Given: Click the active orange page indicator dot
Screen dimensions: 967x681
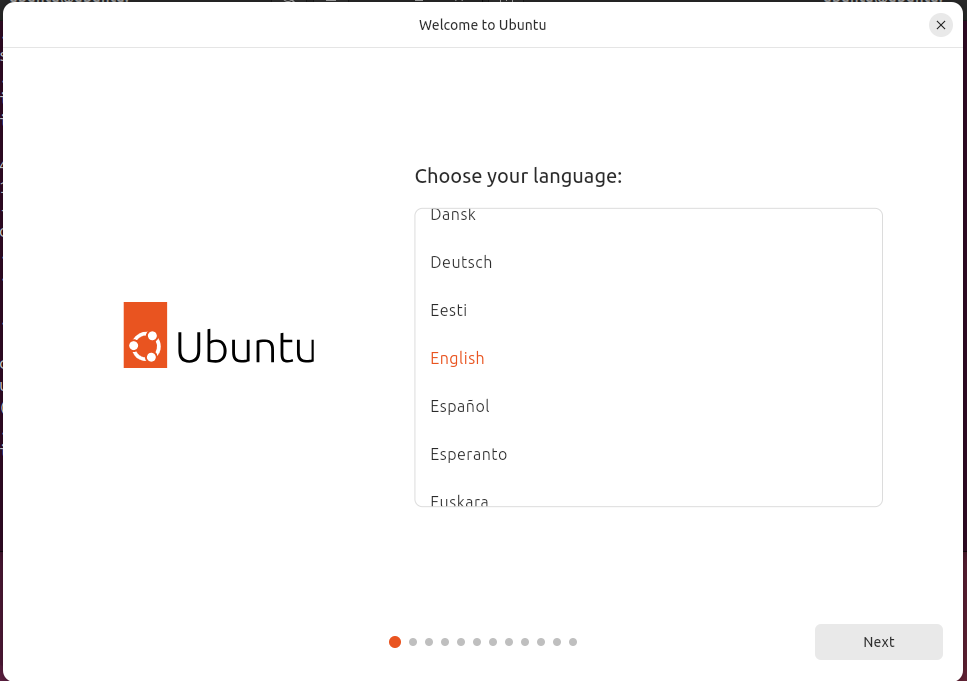Looking at the screenshot, I should [x=395, y=642].
